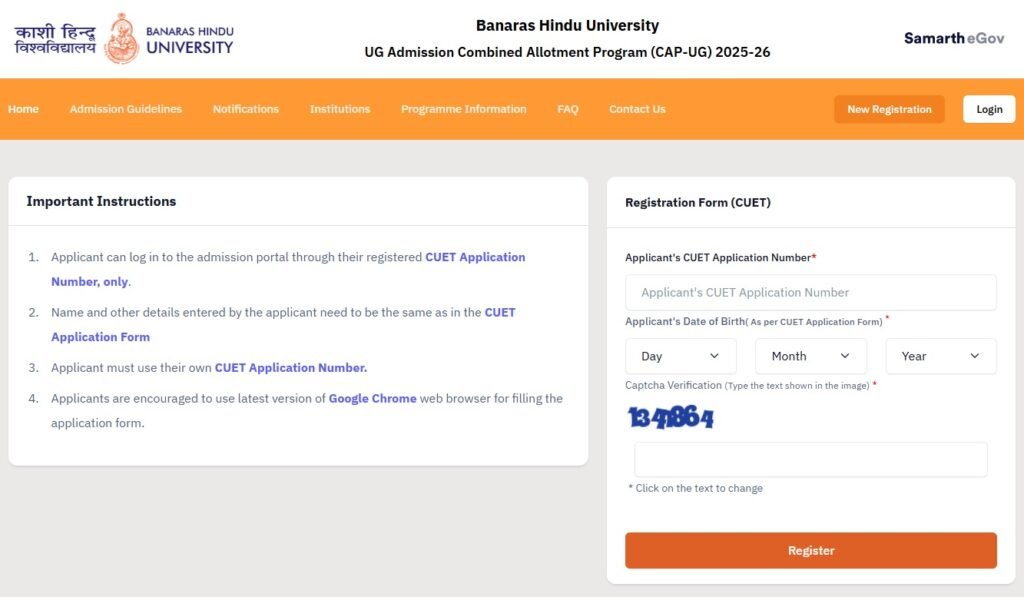
Task: Open the FAQ page
Action: (x=567, y=109)
